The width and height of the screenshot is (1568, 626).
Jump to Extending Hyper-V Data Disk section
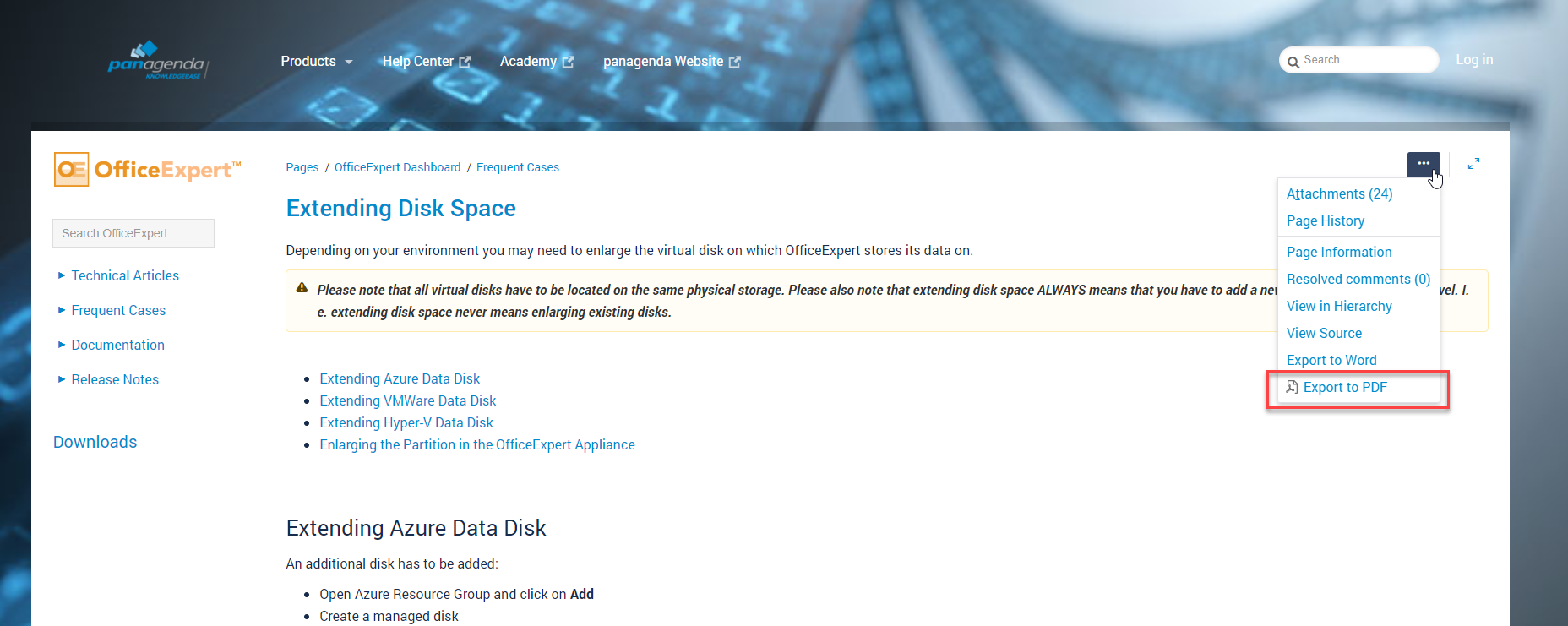tap(406, 422)
